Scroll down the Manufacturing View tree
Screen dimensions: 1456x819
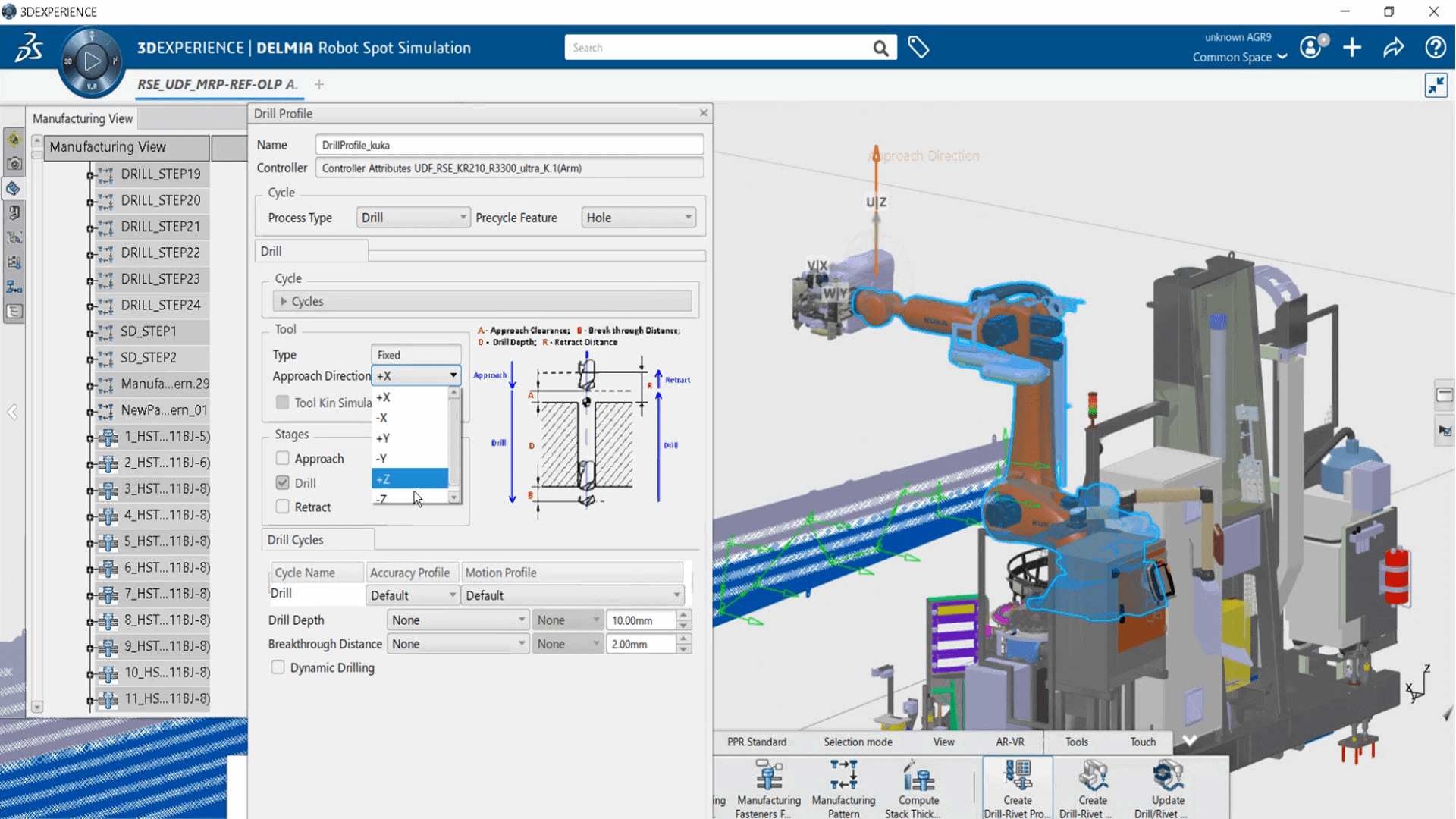36,706
